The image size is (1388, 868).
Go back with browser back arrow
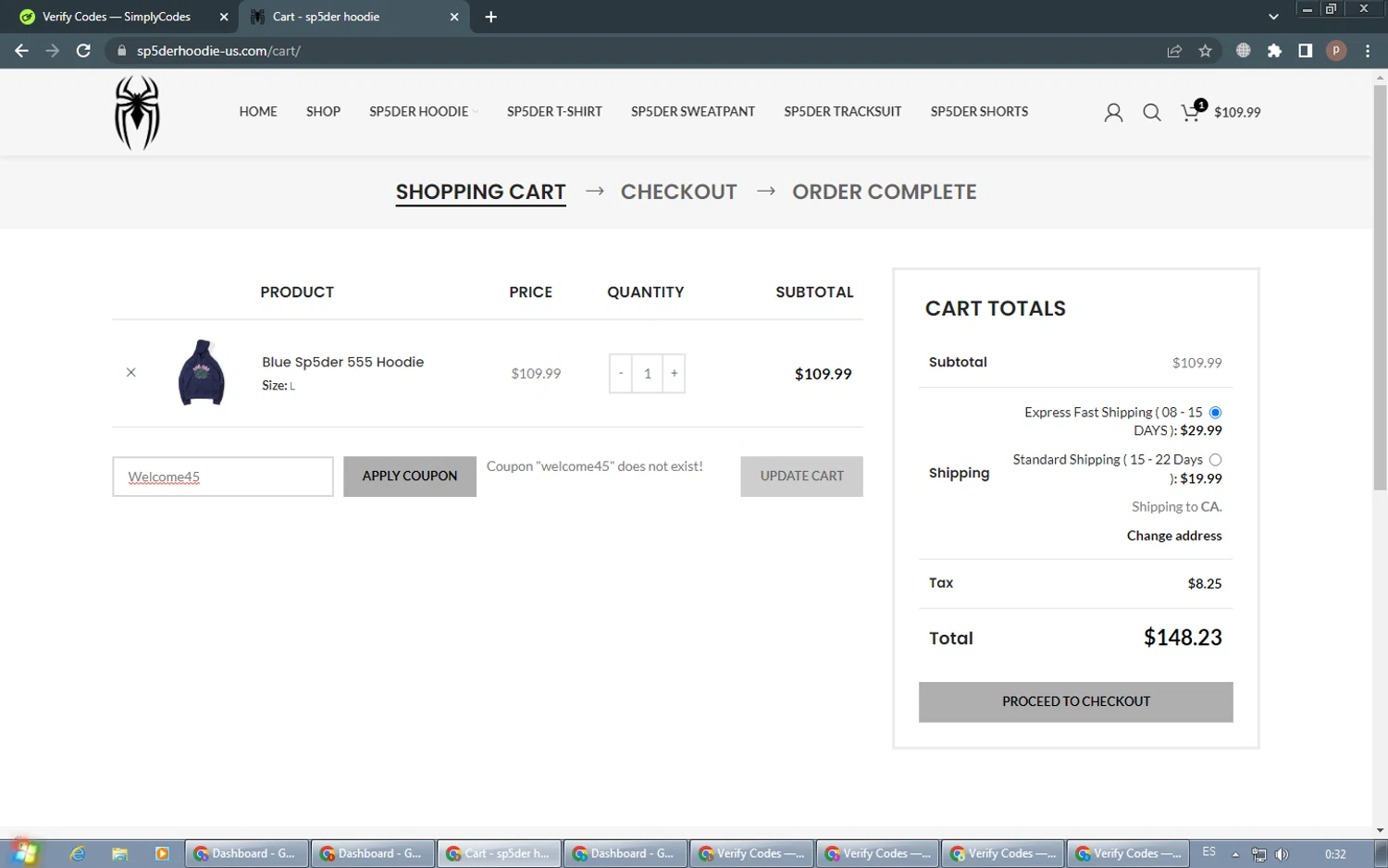point(21,51)
